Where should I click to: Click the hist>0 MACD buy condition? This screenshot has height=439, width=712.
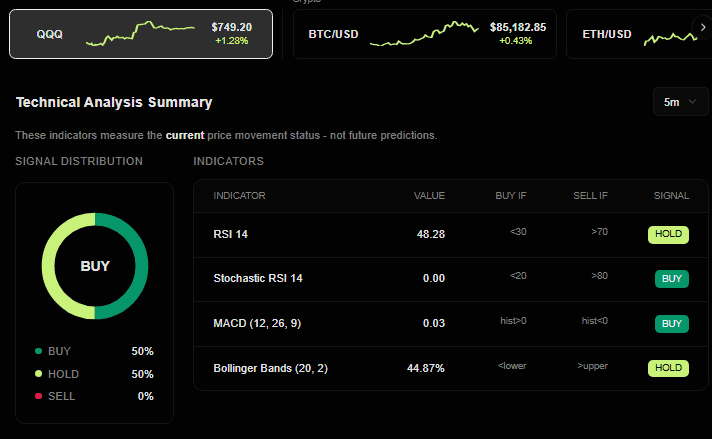(513, 321)
